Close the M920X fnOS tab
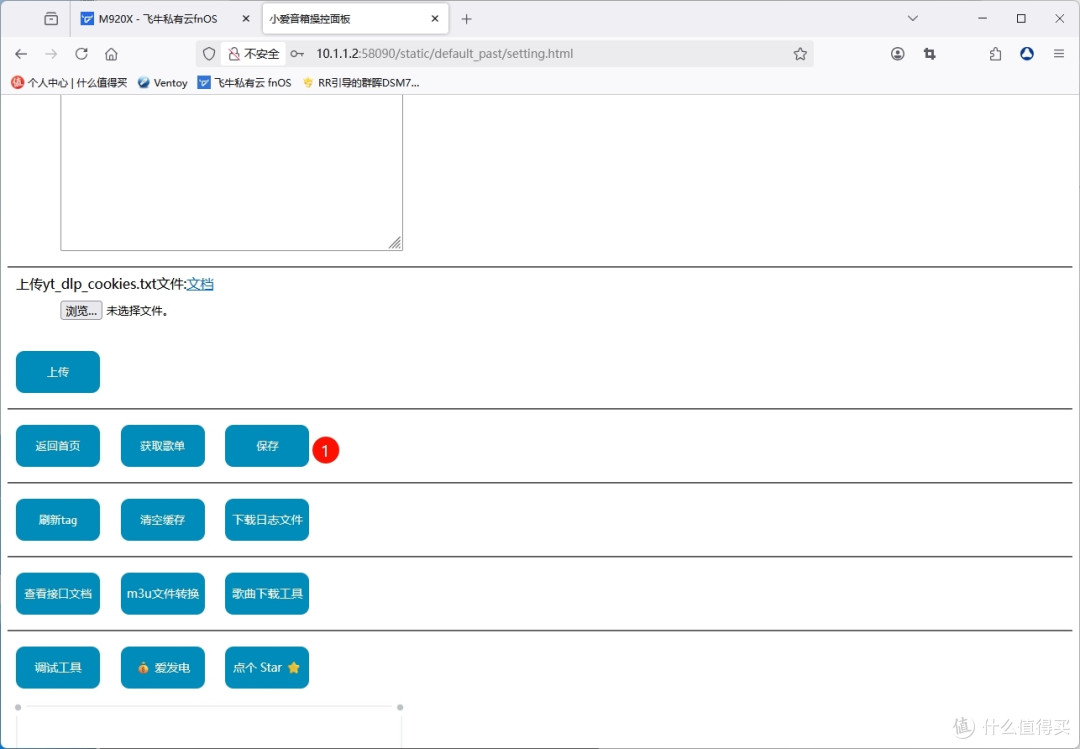Viewport: 1080px width, 749px height. pyautogui.click(x=246, y=19)
